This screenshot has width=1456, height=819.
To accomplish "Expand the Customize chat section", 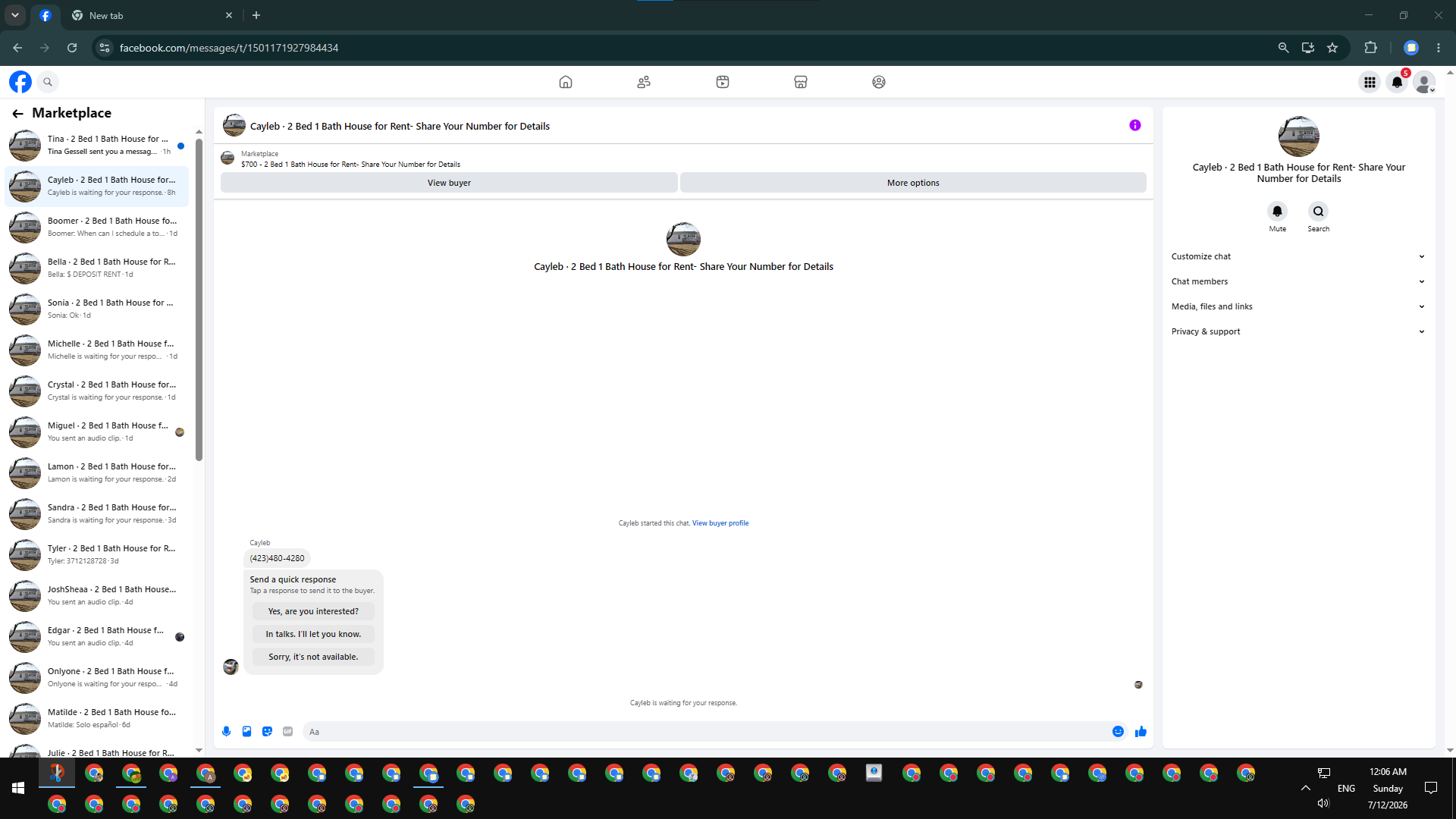I will point(1298,256).
